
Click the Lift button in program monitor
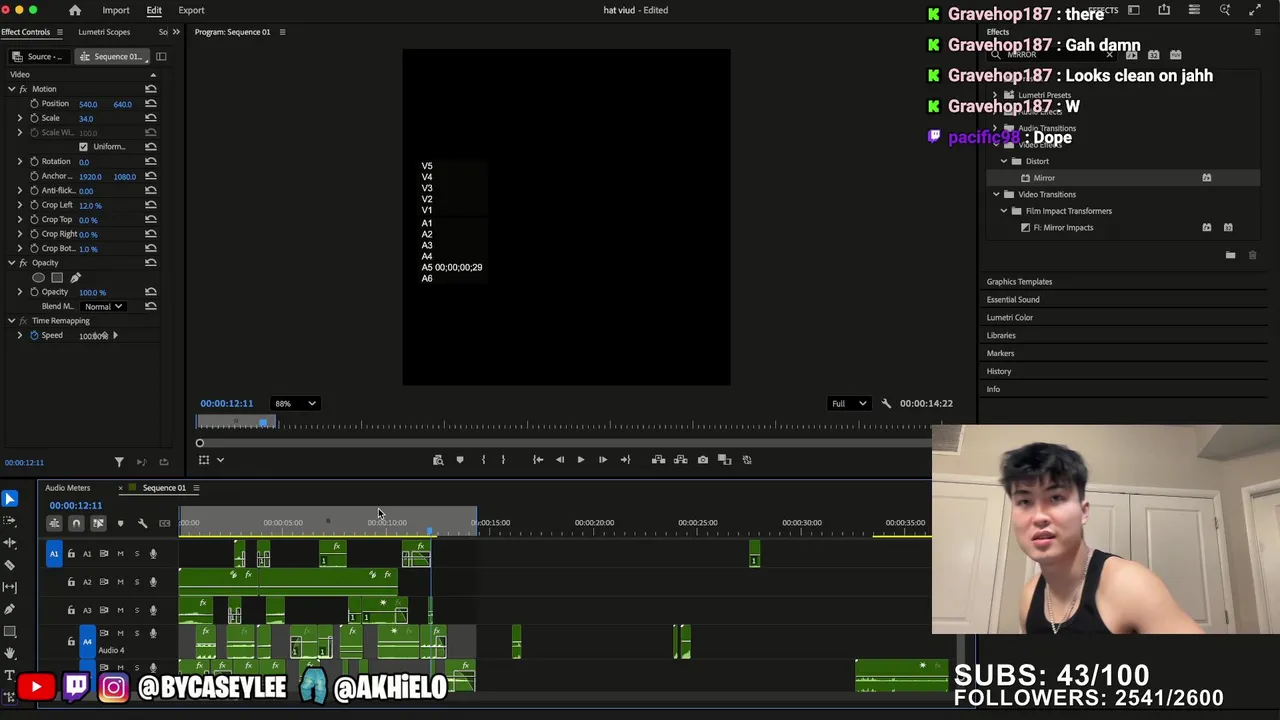click(658, 460)
